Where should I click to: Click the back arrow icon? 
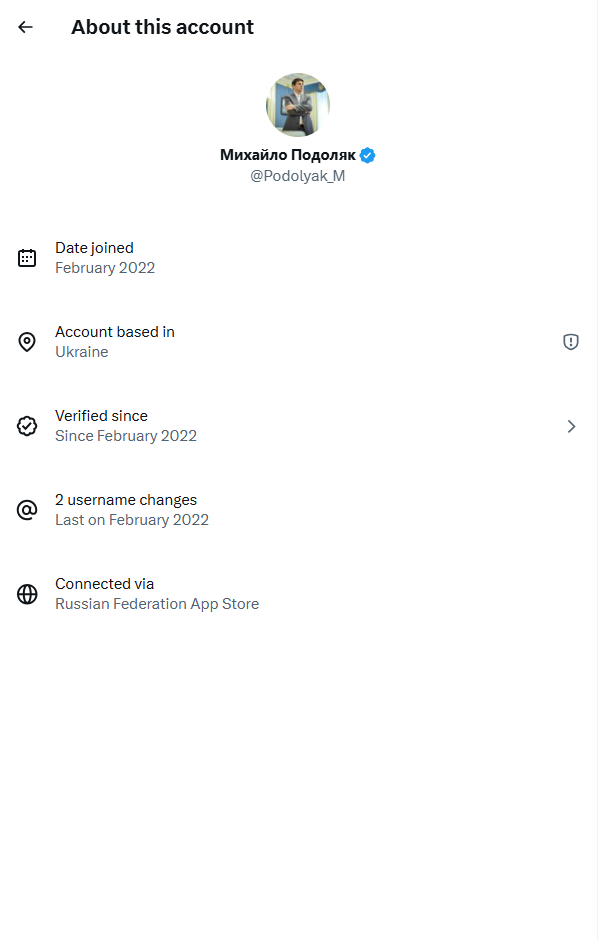(26, 27)
